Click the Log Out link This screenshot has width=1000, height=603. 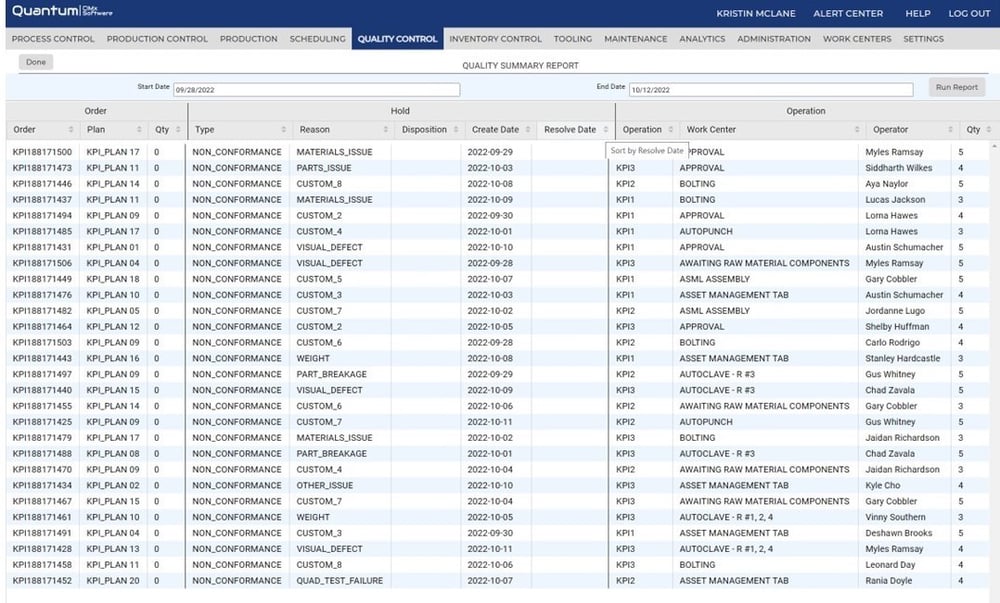tap(968, 14)
